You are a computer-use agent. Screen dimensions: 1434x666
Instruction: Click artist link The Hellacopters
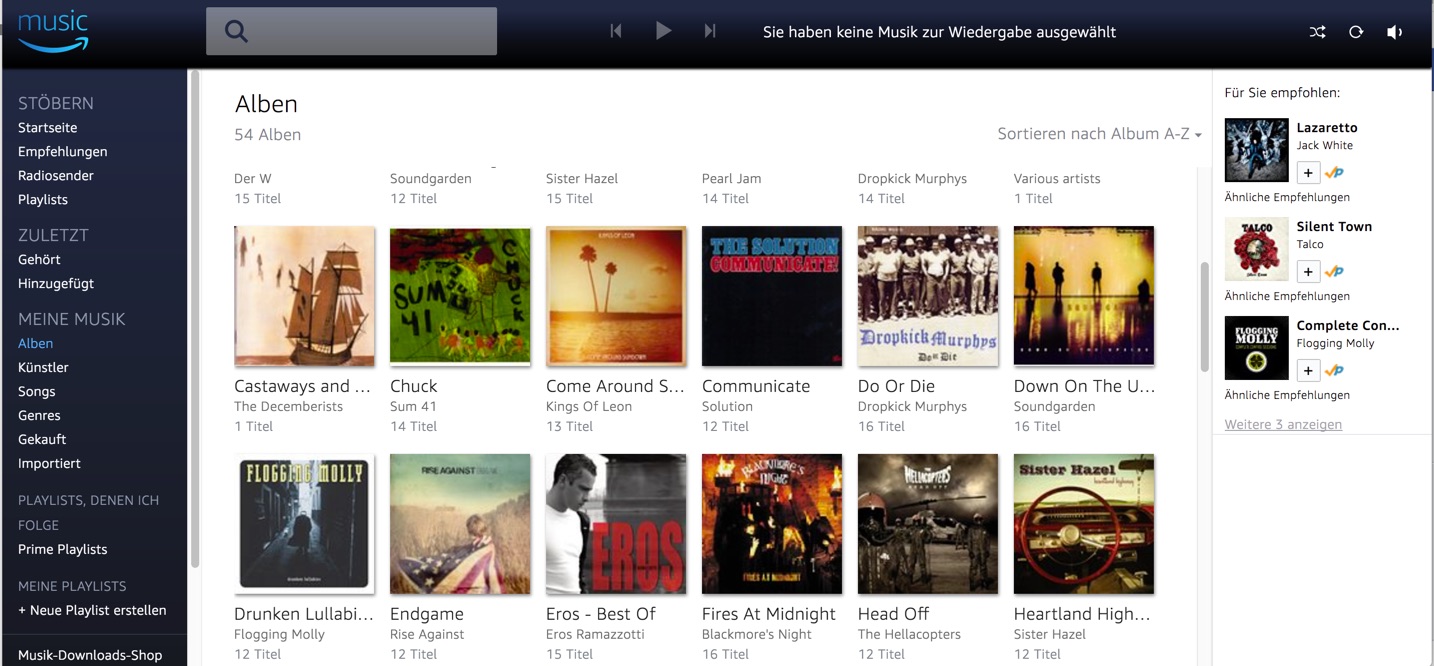[x=909, y=635]
